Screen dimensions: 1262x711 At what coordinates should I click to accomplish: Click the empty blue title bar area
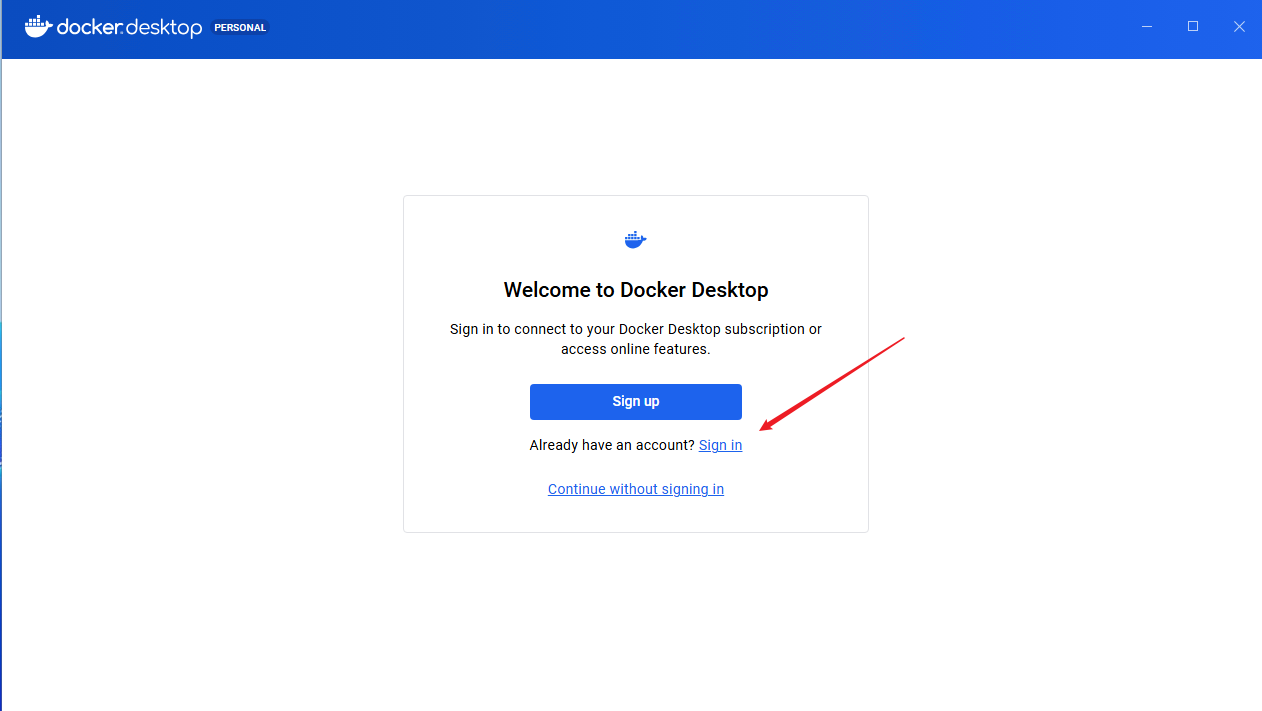coord(700,28)
